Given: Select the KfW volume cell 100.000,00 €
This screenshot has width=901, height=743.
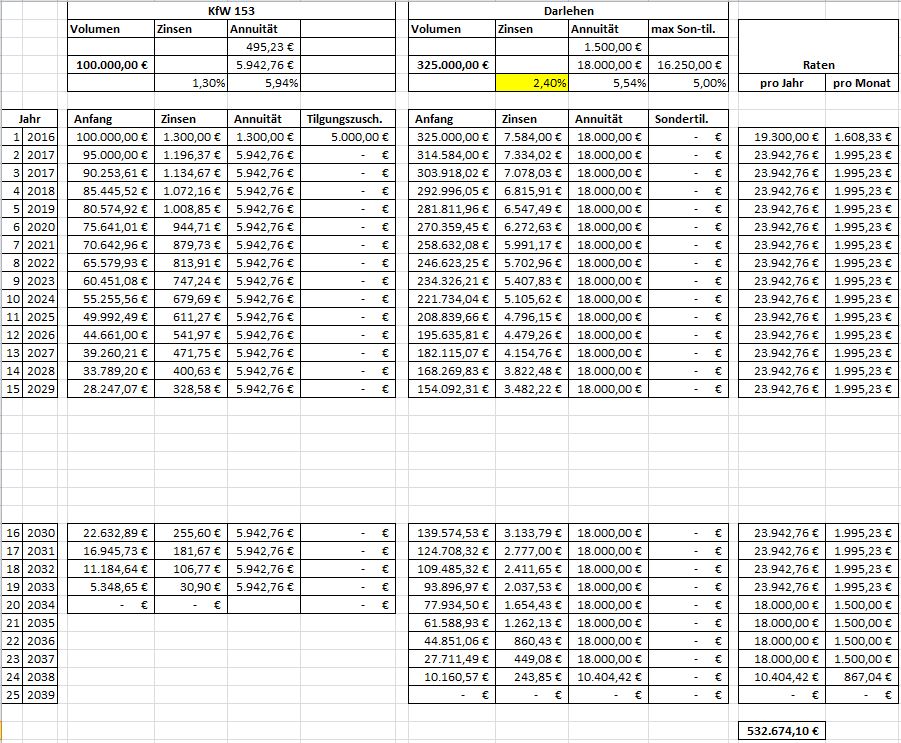Looking at the screenshot, I should [x=110, y=65].
